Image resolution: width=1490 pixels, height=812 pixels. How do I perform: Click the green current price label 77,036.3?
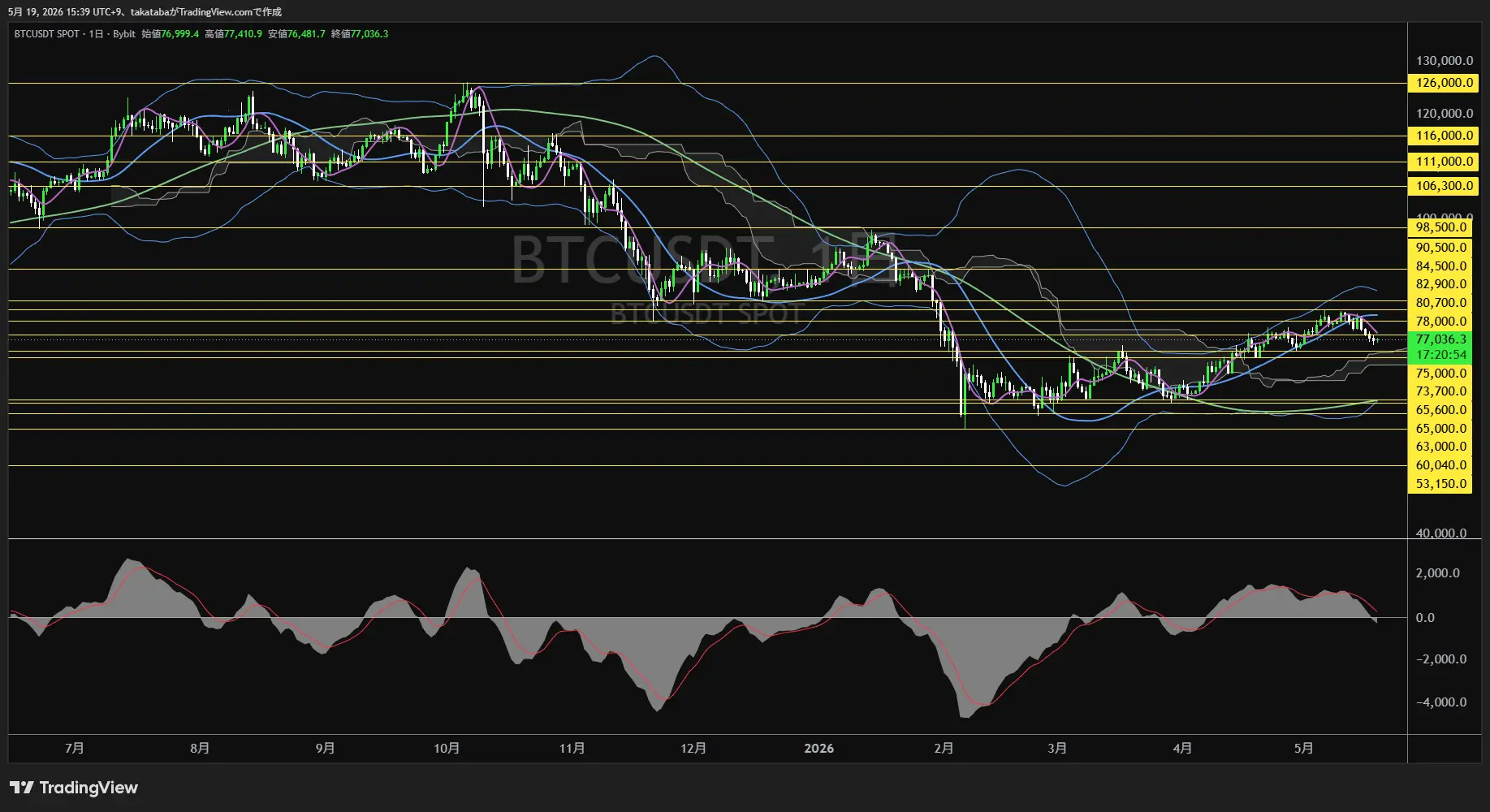(x=1440, y=339)
